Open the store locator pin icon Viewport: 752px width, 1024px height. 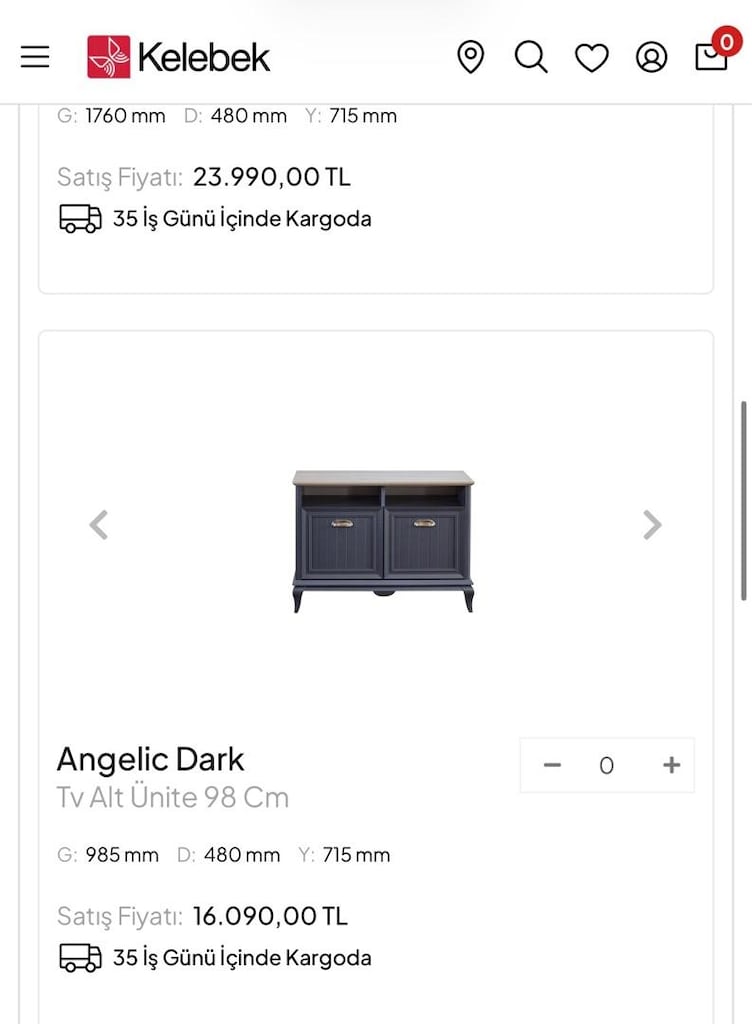coord(470,57)
